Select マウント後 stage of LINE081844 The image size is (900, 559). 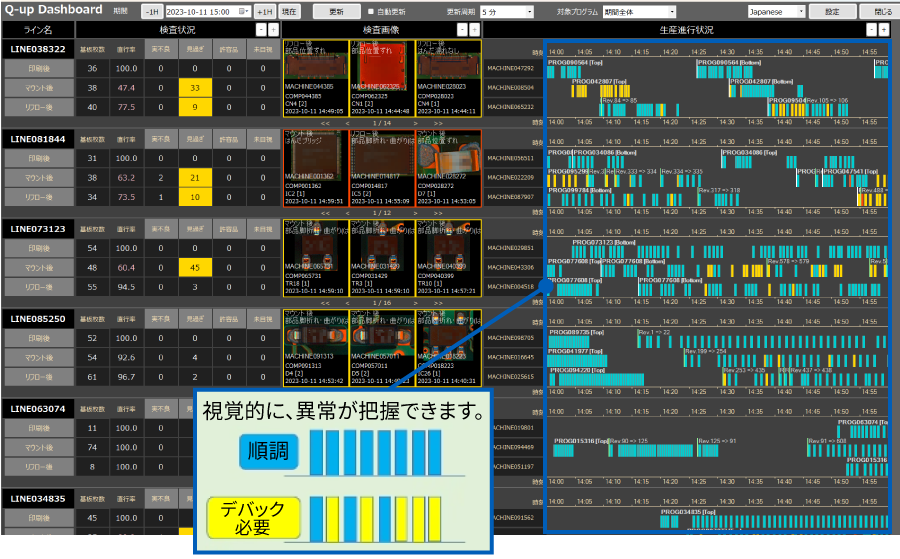click(39, 178)
